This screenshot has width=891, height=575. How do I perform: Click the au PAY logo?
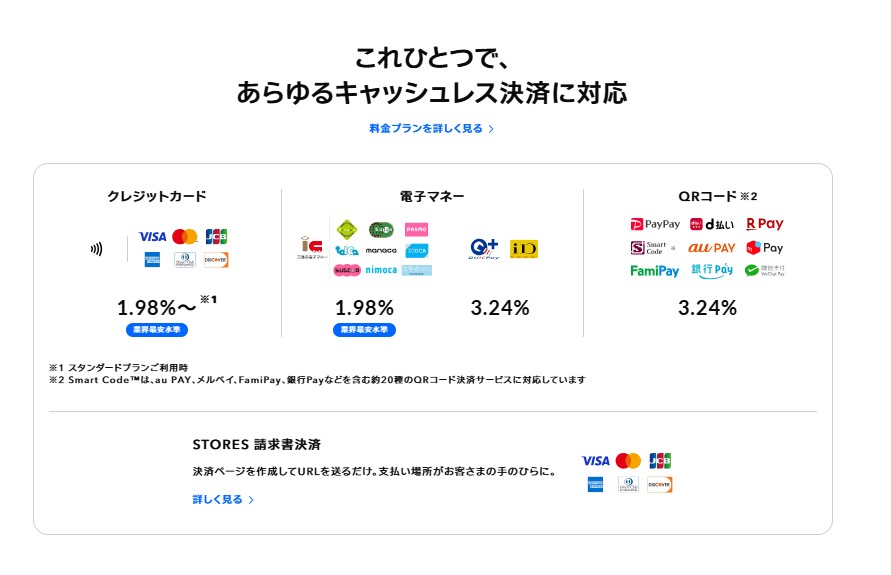tap(712, 248)
